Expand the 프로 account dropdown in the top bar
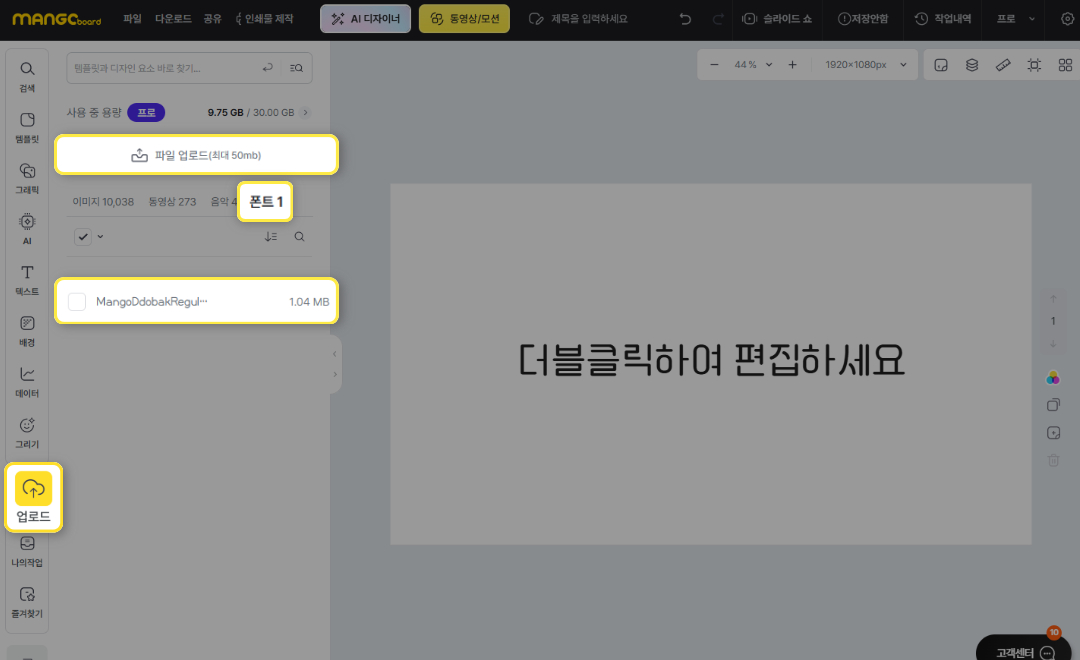The height and width of the screenshot is (660, 1080). 1013,19
